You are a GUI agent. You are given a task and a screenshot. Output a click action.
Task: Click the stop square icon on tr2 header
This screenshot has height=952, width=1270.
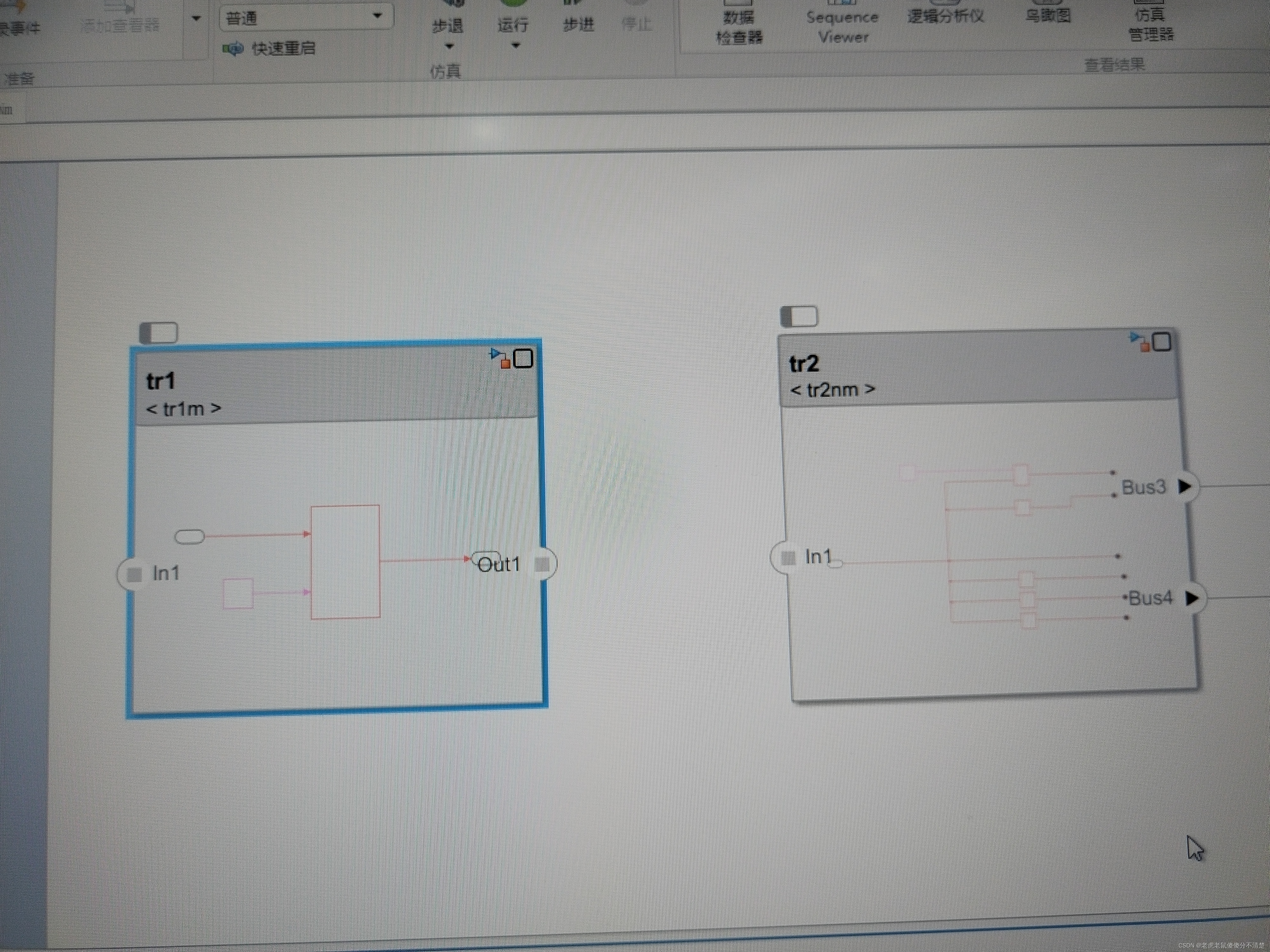(1162, 342)
